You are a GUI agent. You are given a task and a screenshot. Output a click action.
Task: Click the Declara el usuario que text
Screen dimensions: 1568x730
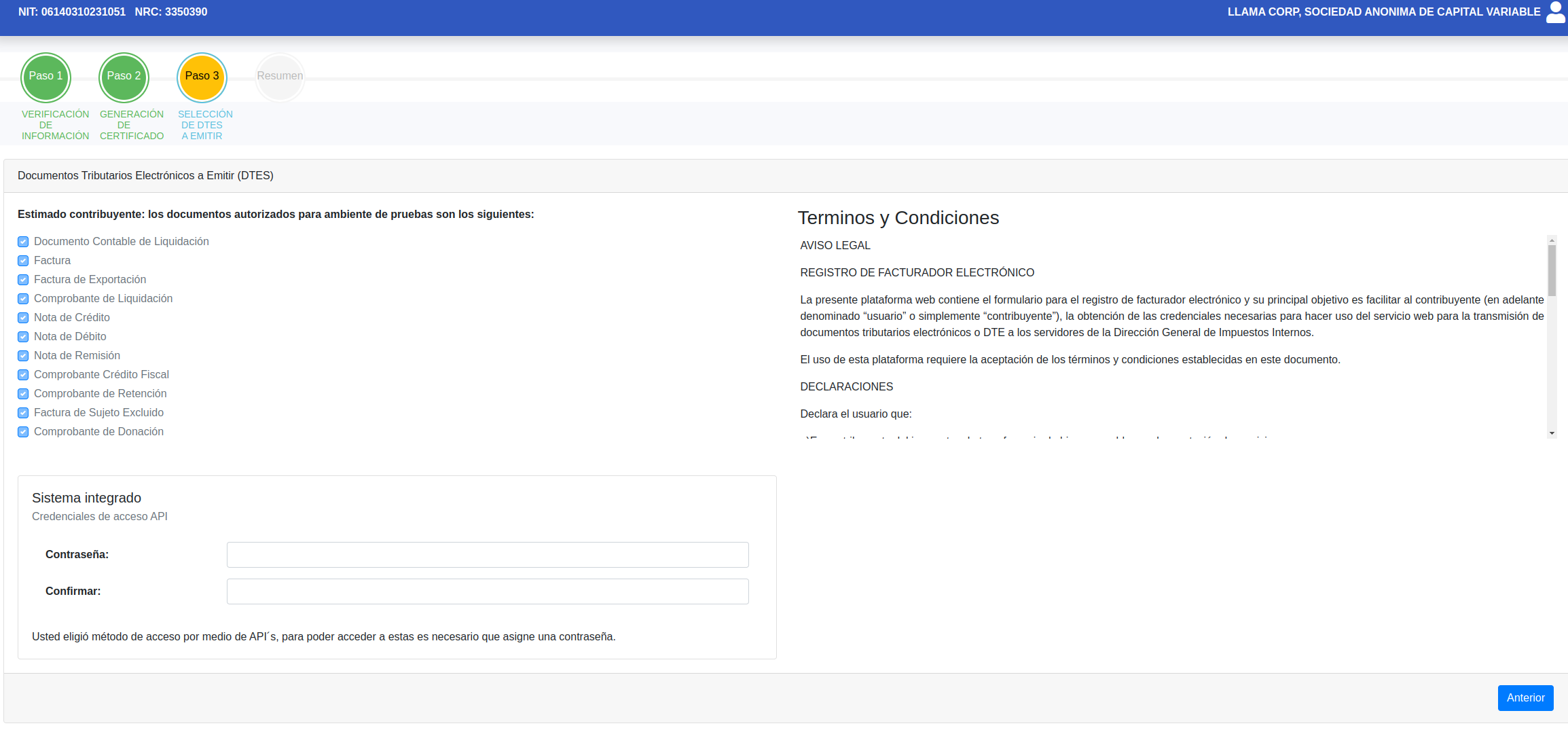click(x=856, y=414)
